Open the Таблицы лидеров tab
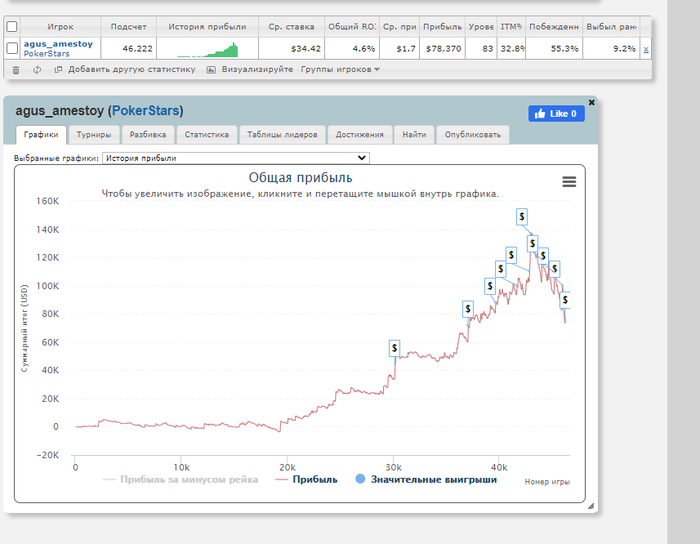 (x=282, y=135)
